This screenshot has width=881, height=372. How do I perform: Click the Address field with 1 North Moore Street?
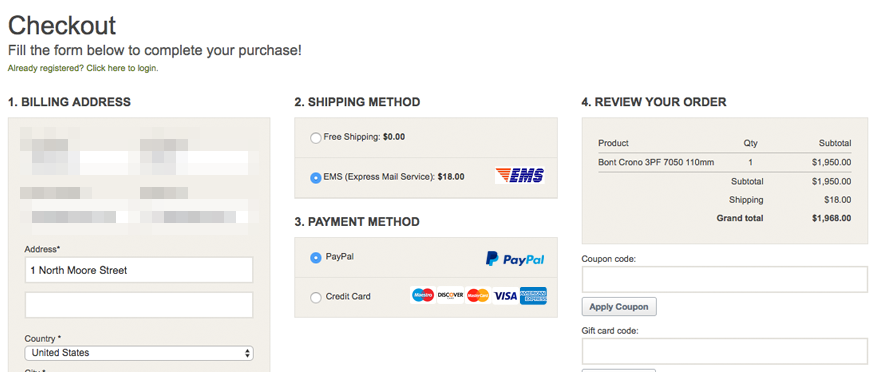139,270
